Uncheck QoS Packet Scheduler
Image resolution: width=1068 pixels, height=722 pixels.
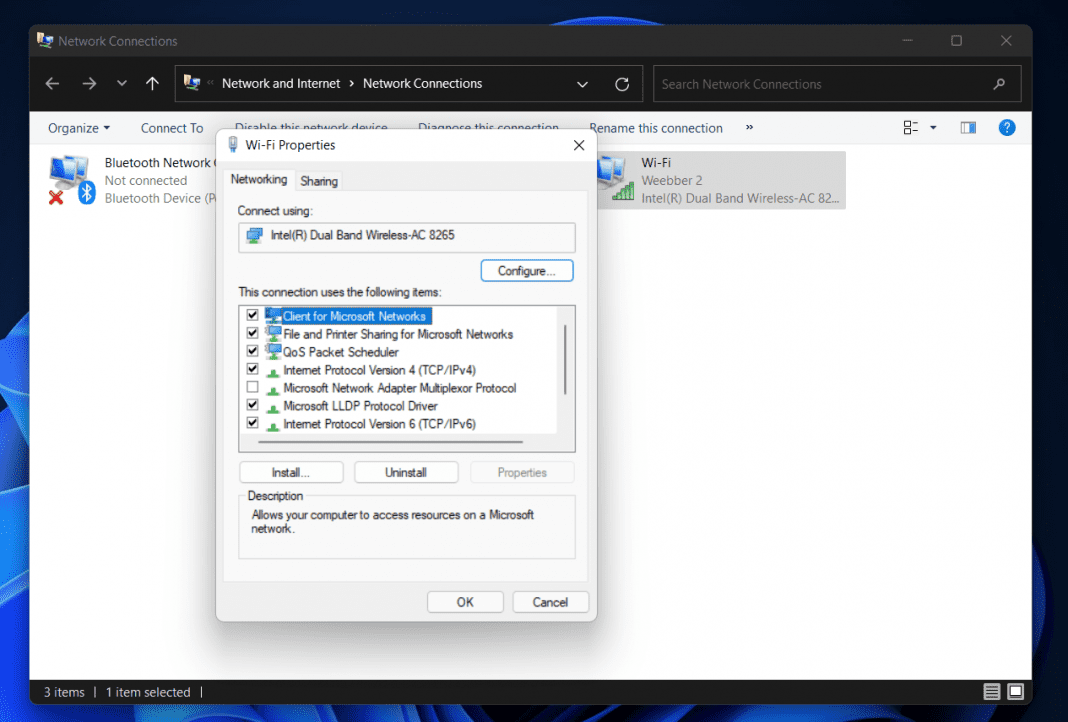(x=253, y=352)
